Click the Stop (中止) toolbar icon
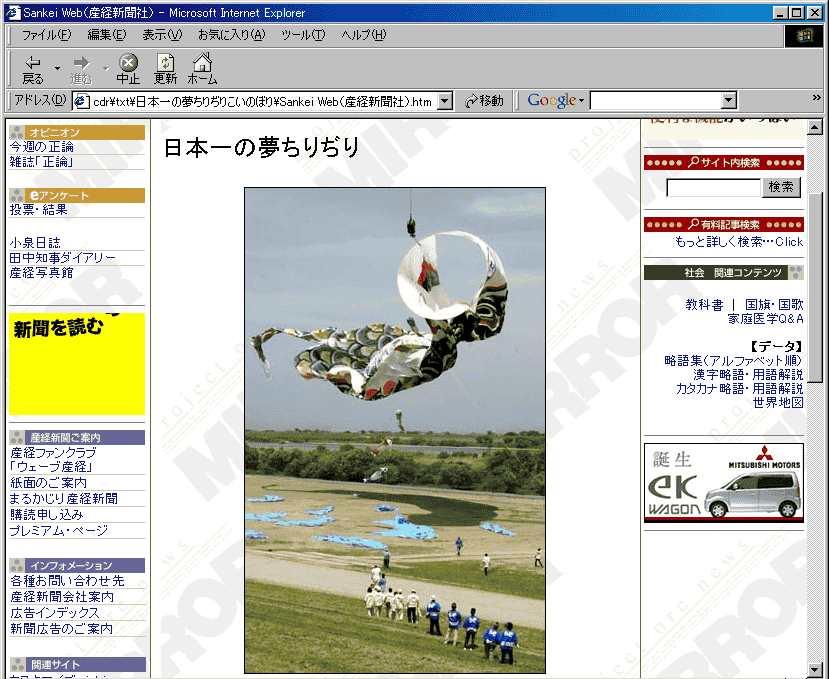The height and width of the screenshot is (679, 829). pyautogui.click(x=128, y=63)
